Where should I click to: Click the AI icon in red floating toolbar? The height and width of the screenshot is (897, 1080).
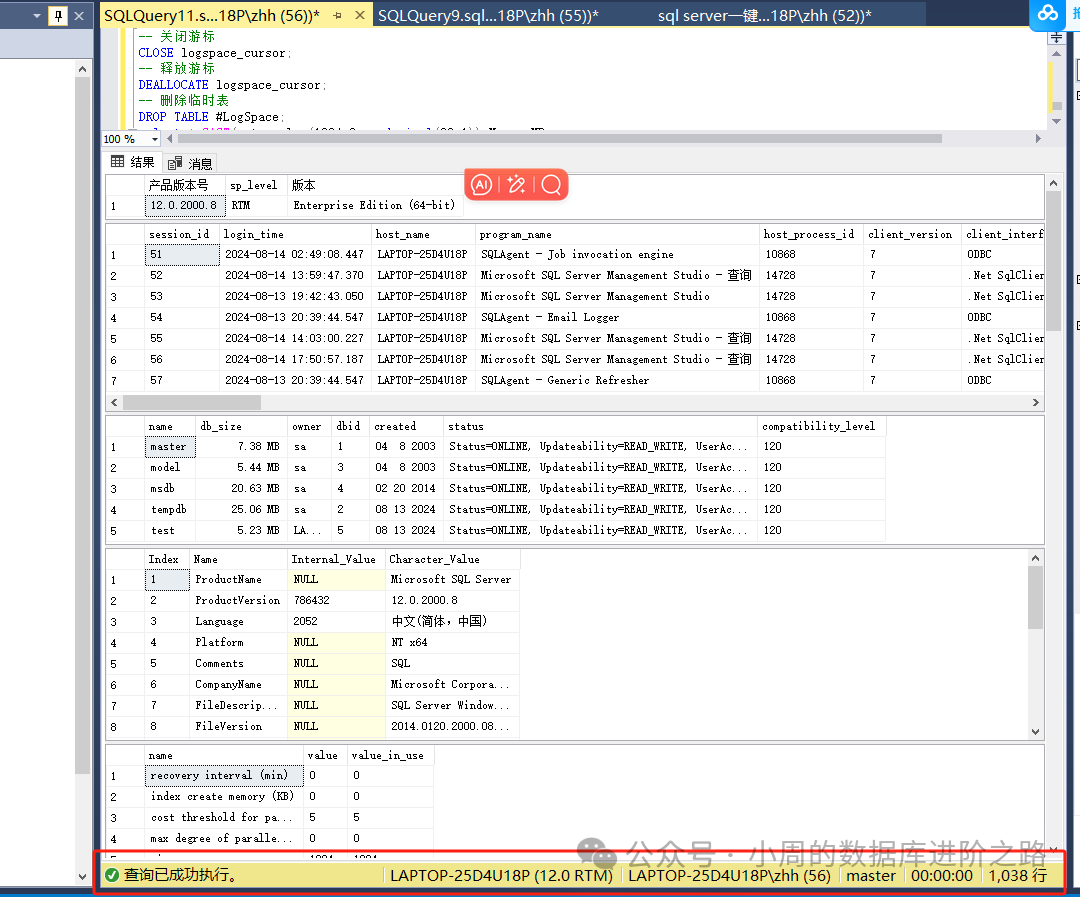pyautogui.click(x=482, y=184)
